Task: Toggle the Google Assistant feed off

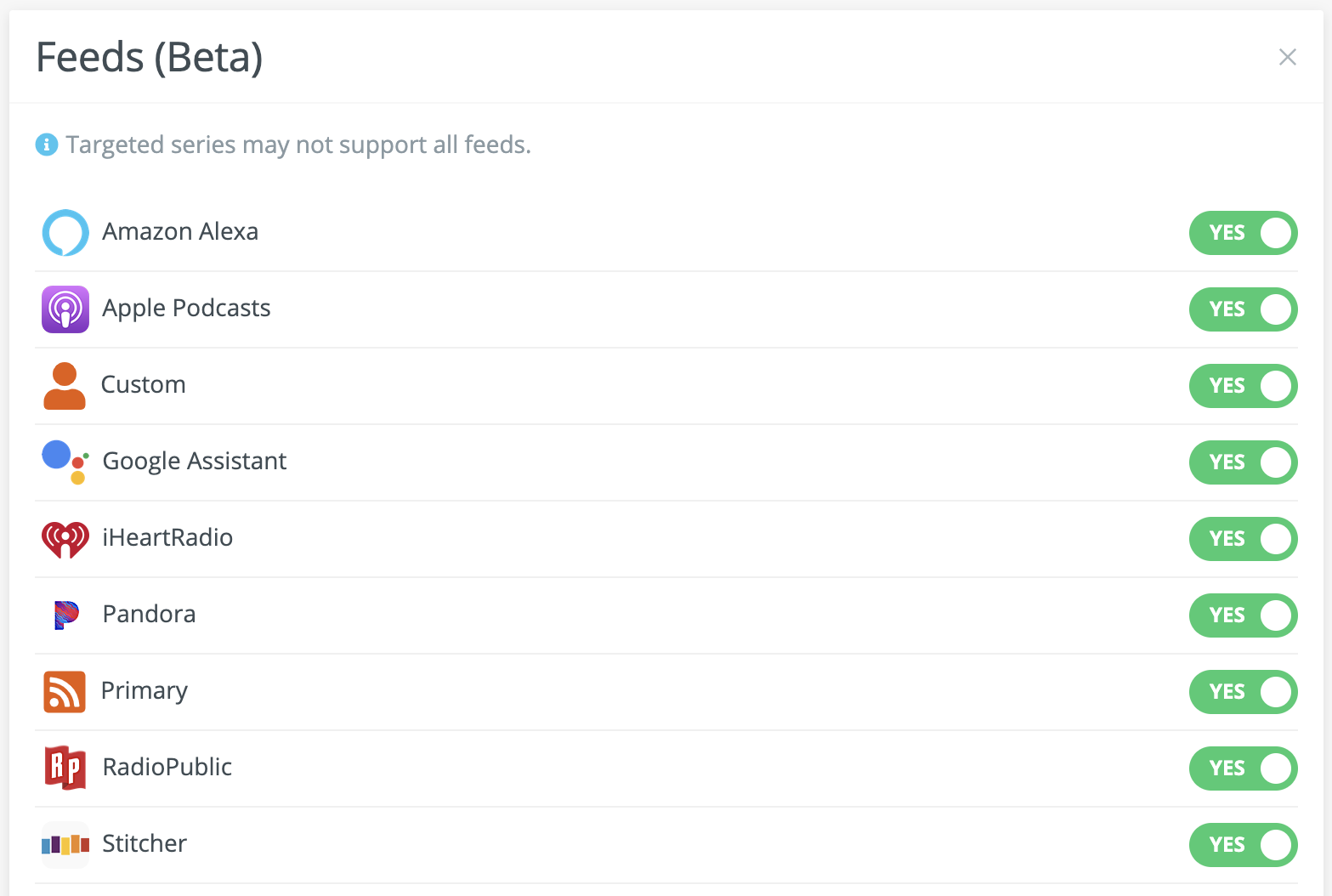Action: [1243, 462]
